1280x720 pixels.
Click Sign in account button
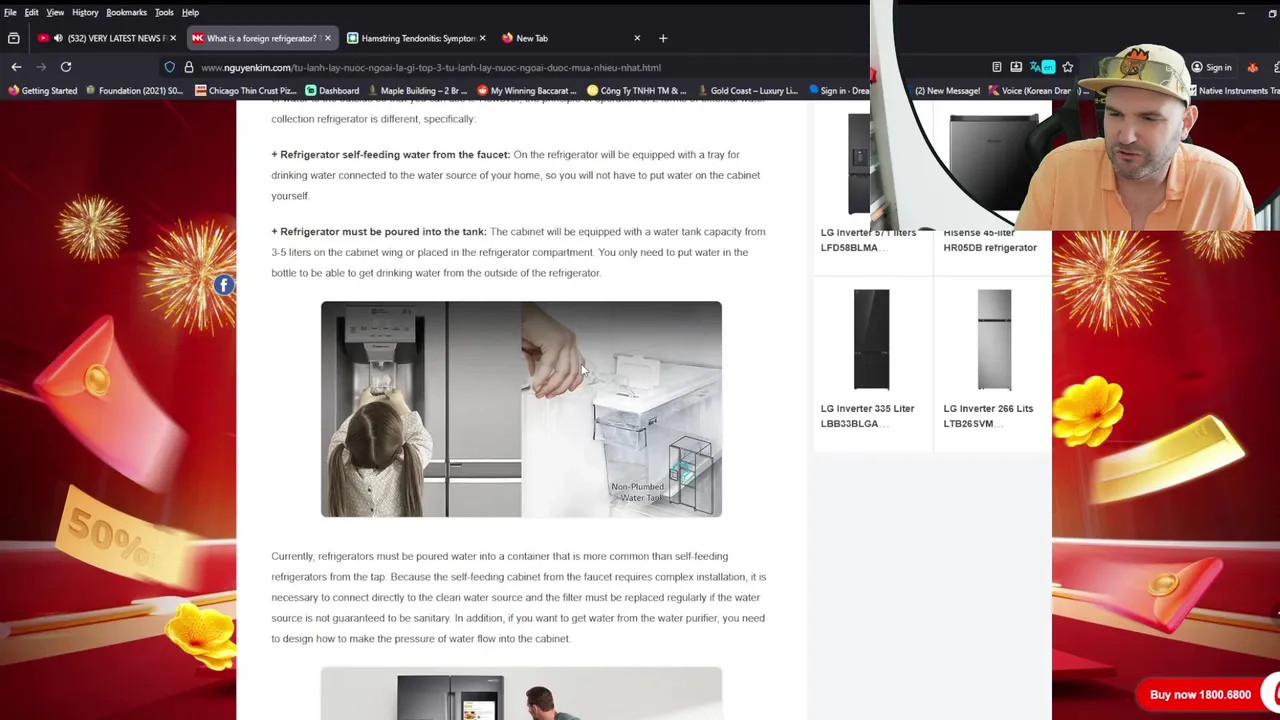tap(1211, 67)
